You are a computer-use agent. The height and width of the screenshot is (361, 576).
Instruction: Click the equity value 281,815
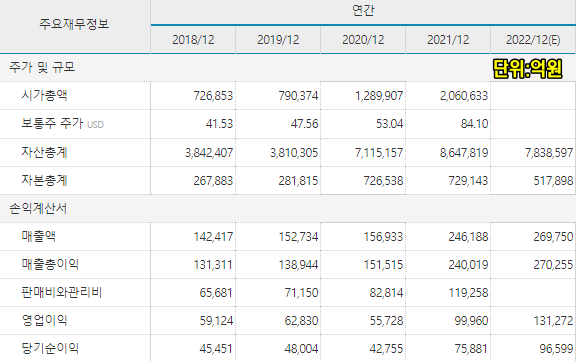(x=298, y=181)
